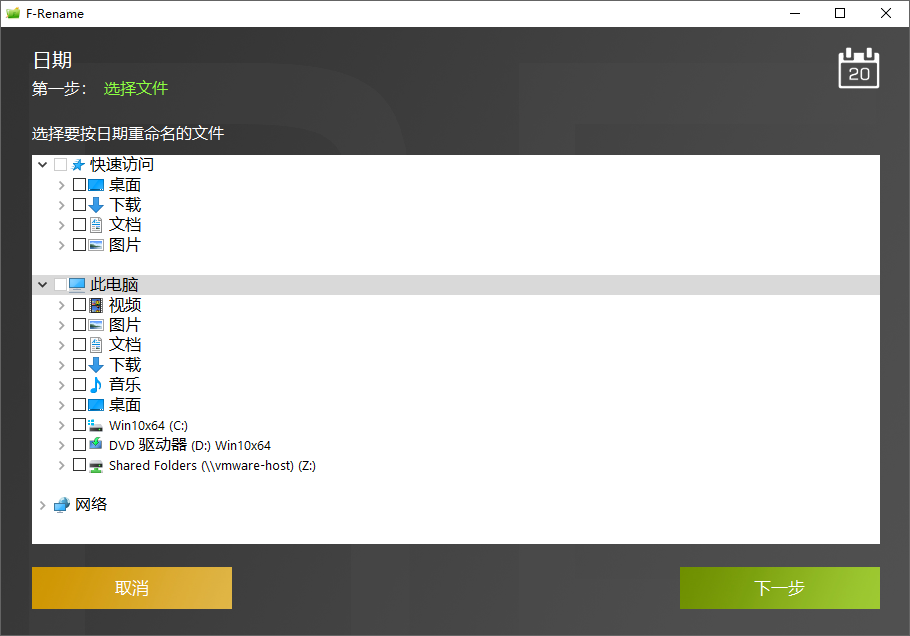Viewport: 910px width, 636px height.
Task: Check the 桌面 checkbox under 快速访问
Action: [78, 184]
